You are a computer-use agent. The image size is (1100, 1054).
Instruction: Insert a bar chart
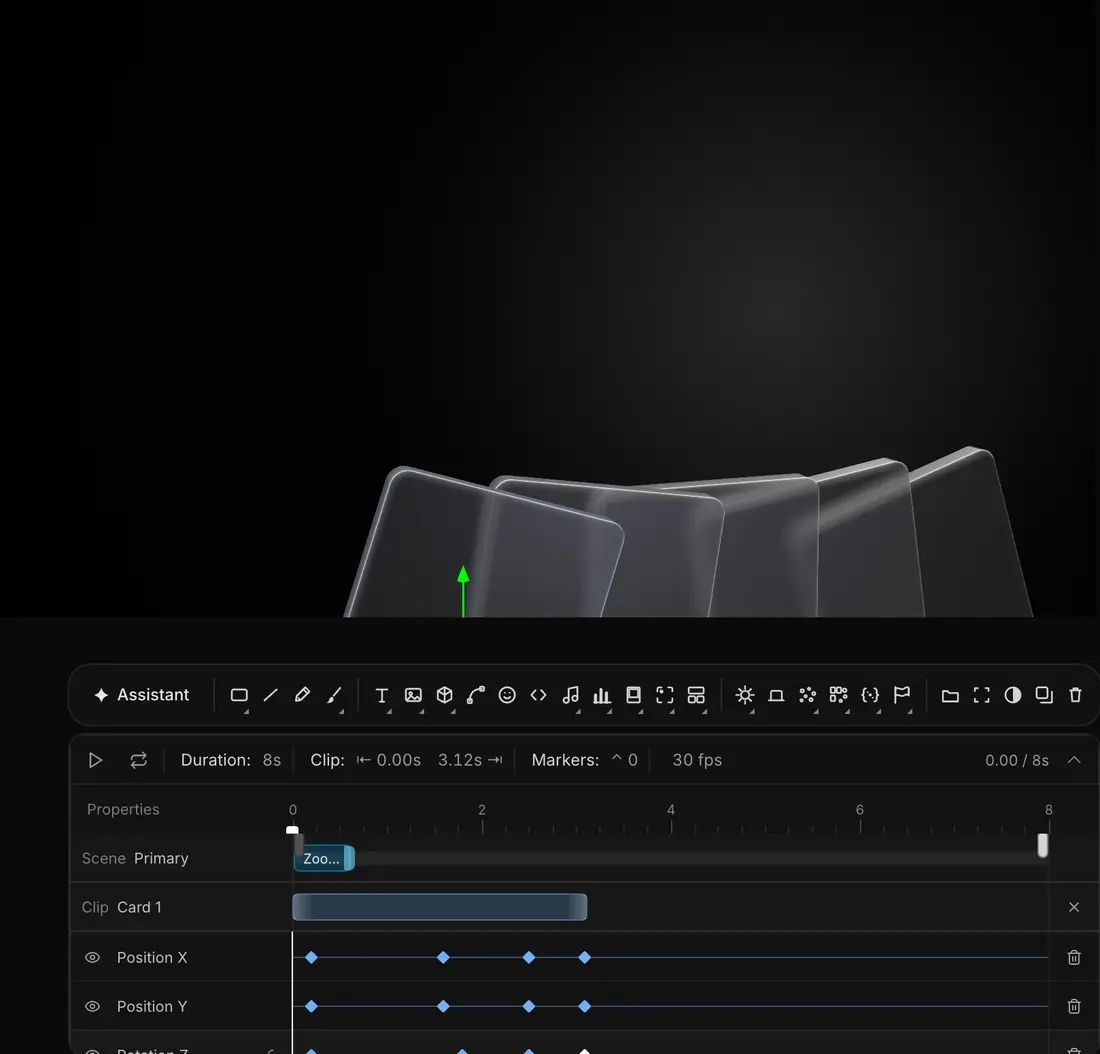coord(602,695)
